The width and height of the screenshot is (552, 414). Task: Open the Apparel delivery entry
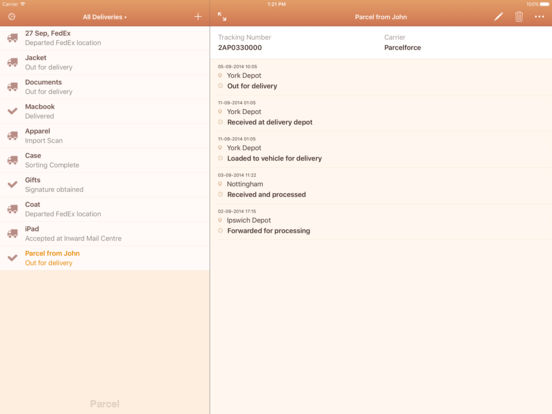tap(105, 136)
